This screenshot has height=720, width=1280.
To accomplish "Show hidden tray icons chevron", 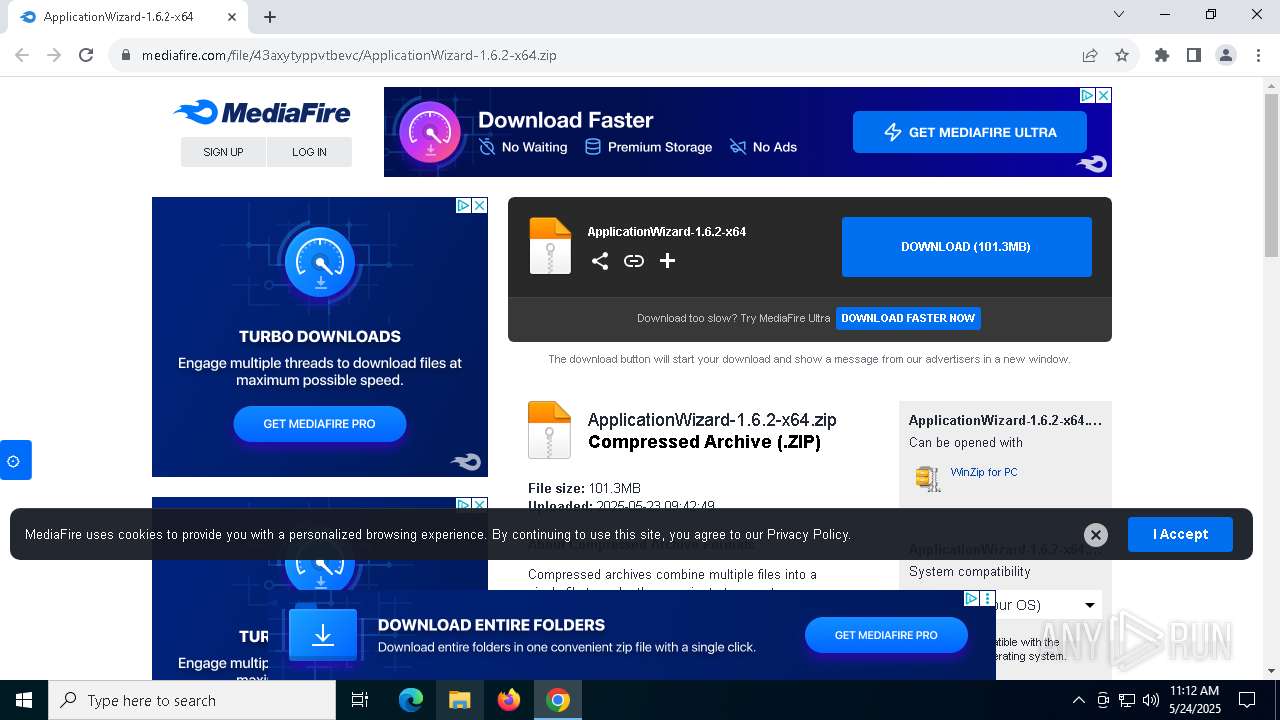I will point(1079,700).
